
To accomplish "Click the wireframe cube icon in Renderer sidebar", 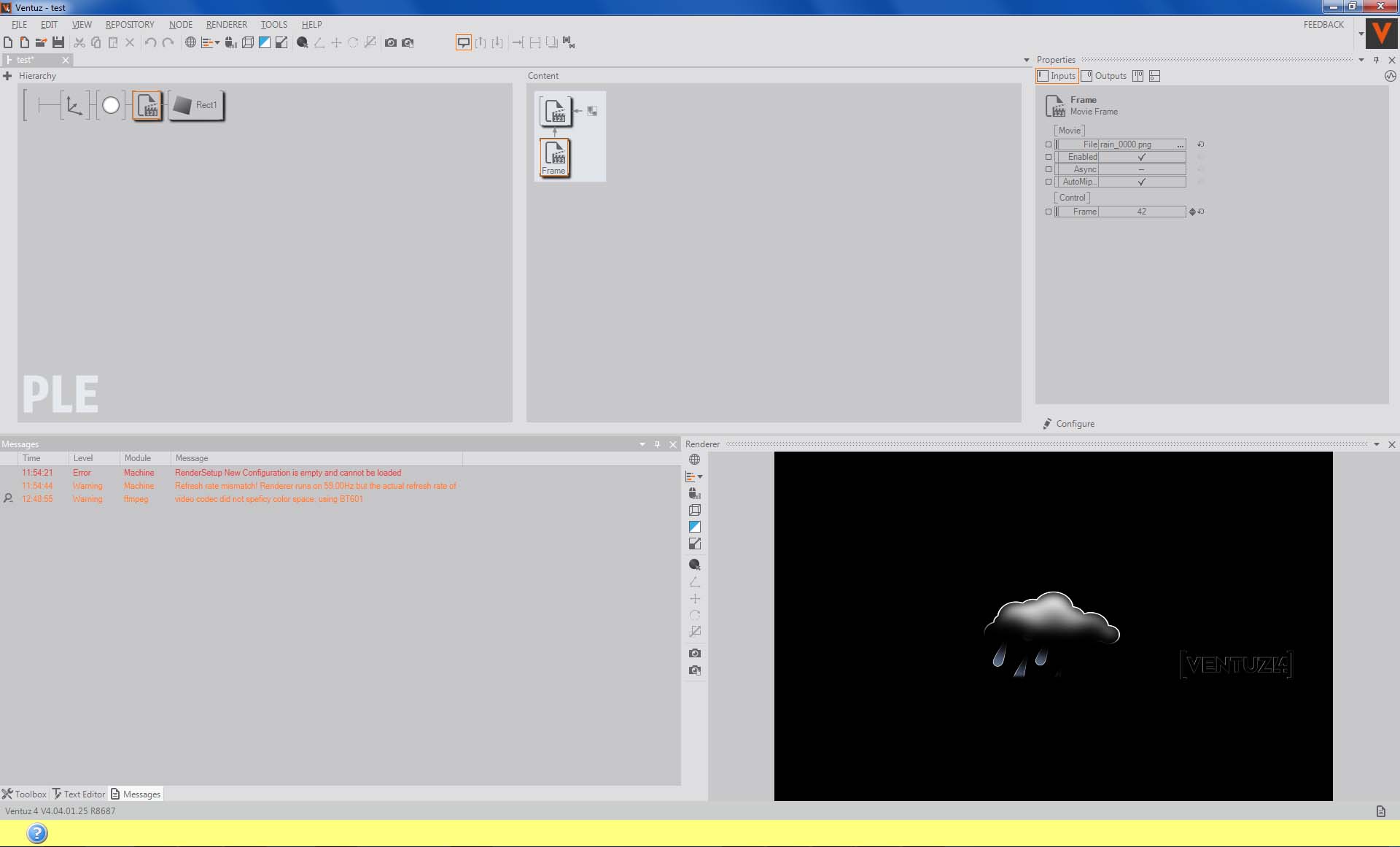I will pyautogui.click(x=695, y=510).
